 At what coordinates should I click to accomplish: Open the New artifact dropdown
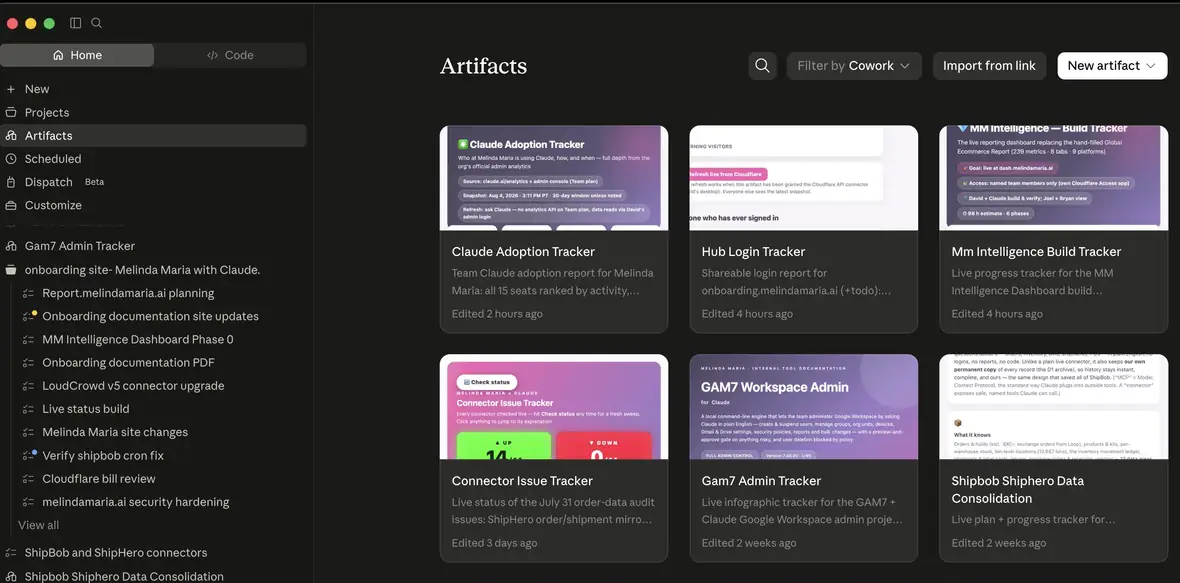(1112, 65)
